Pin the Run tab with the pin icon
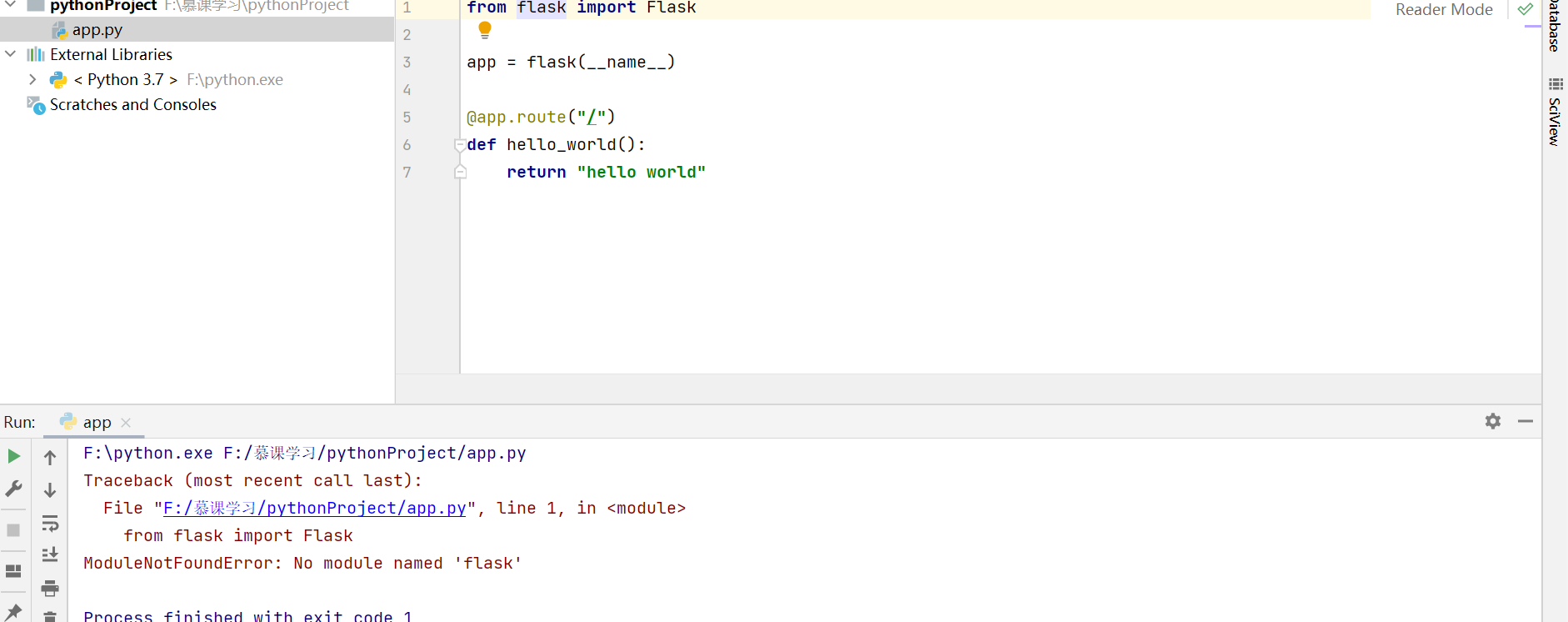This screenshot has height=622, width=1568. 13,613
